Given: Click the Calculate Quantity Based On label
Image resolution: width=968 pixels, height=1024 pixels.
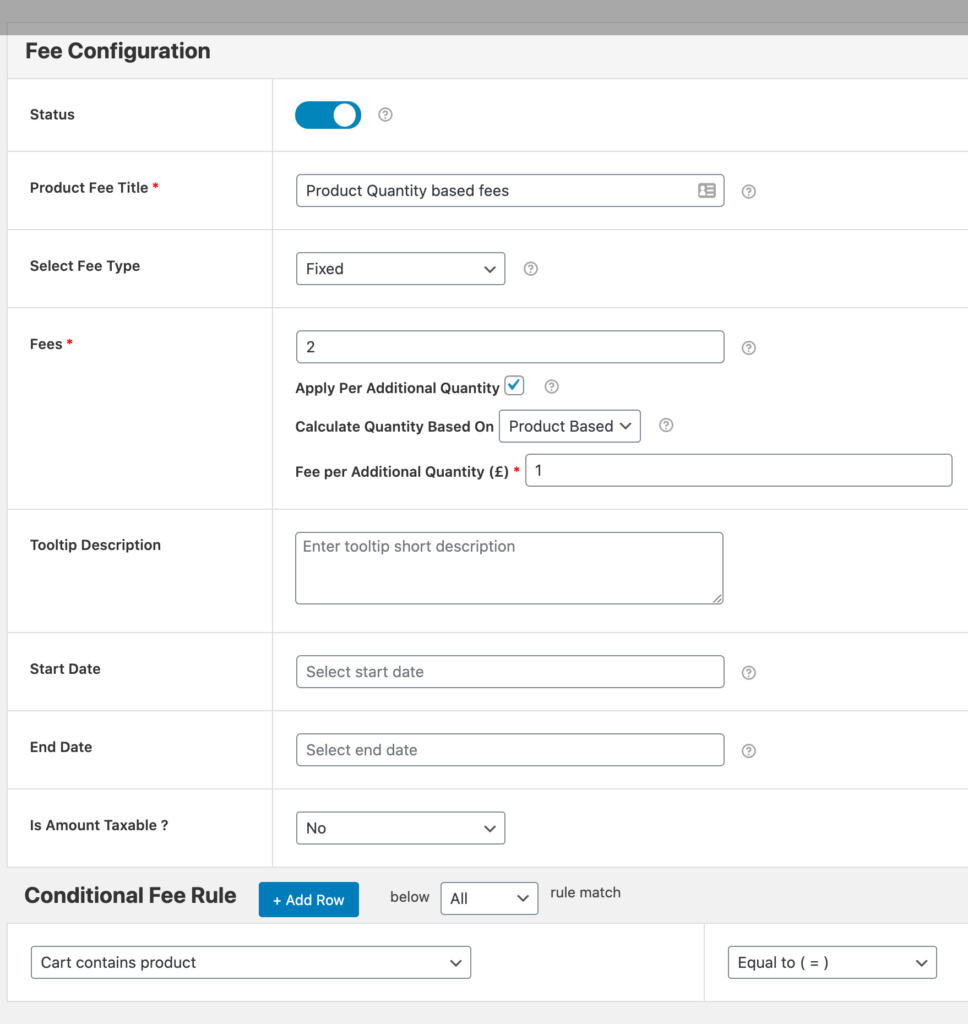Looking at the screenshot, I should (x=395, y=426).
